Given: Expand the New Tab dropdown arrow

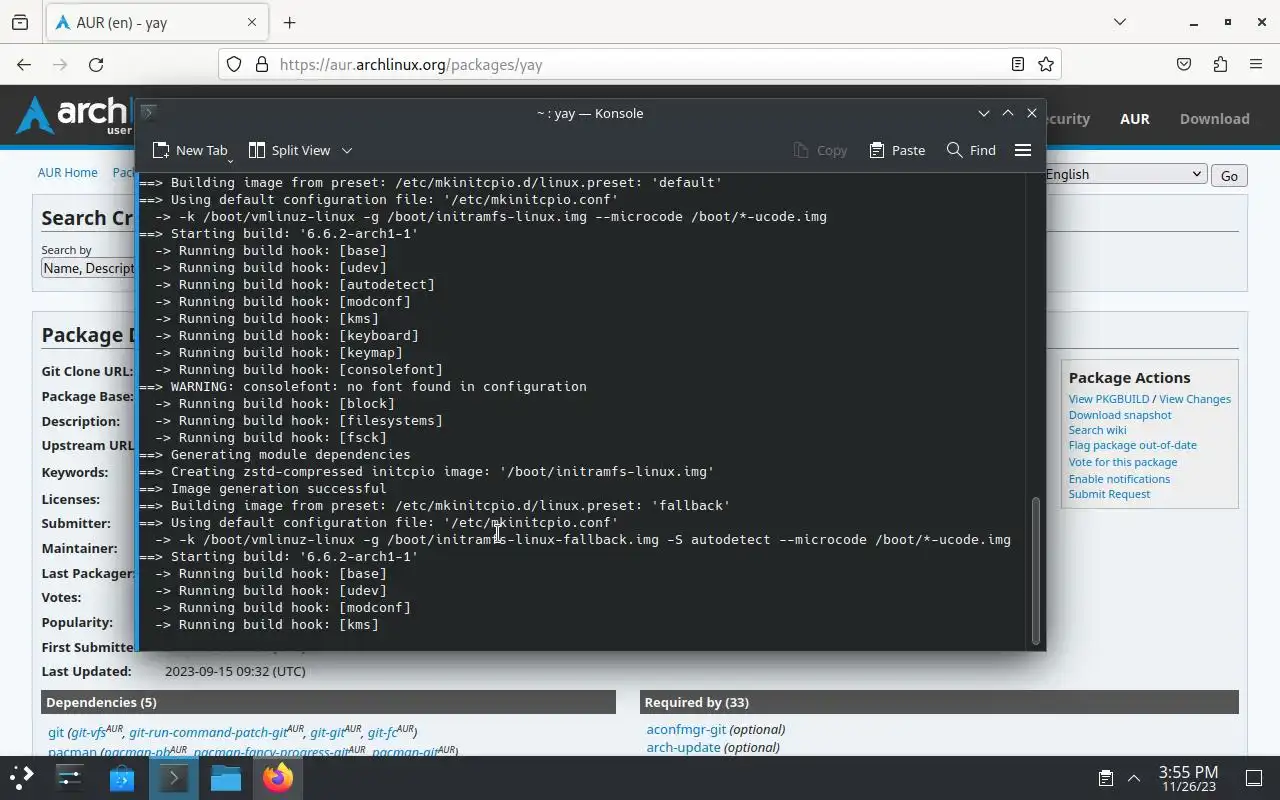Looking at the screenshot, I should tap(230, 159).
